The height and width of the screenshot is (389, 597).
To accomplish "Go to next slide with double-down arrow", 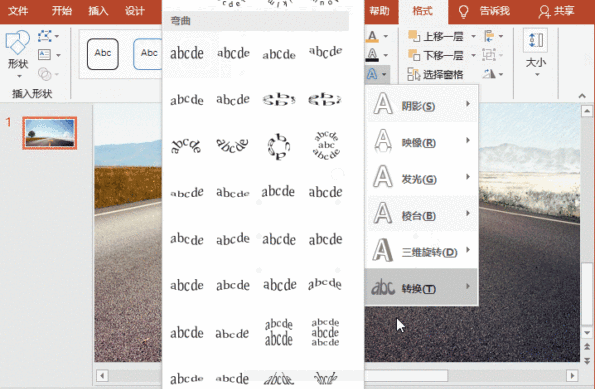I will 587,360.
